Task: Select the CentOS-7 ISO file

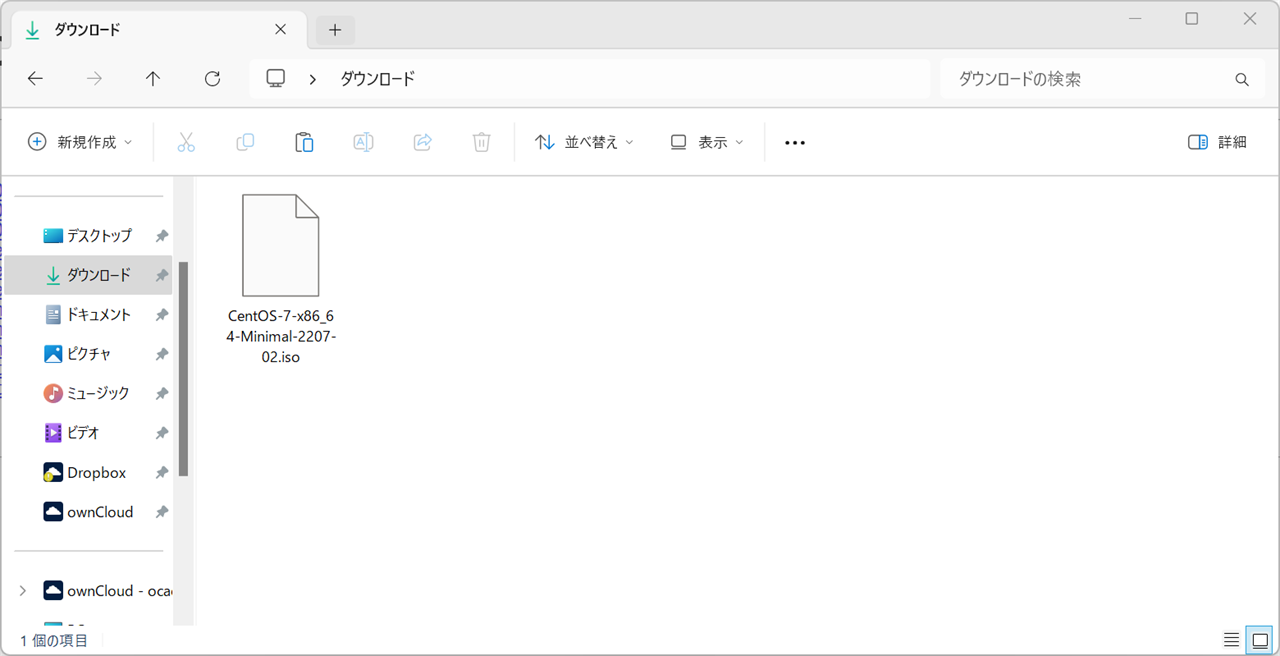Action: tap(280, 245)
